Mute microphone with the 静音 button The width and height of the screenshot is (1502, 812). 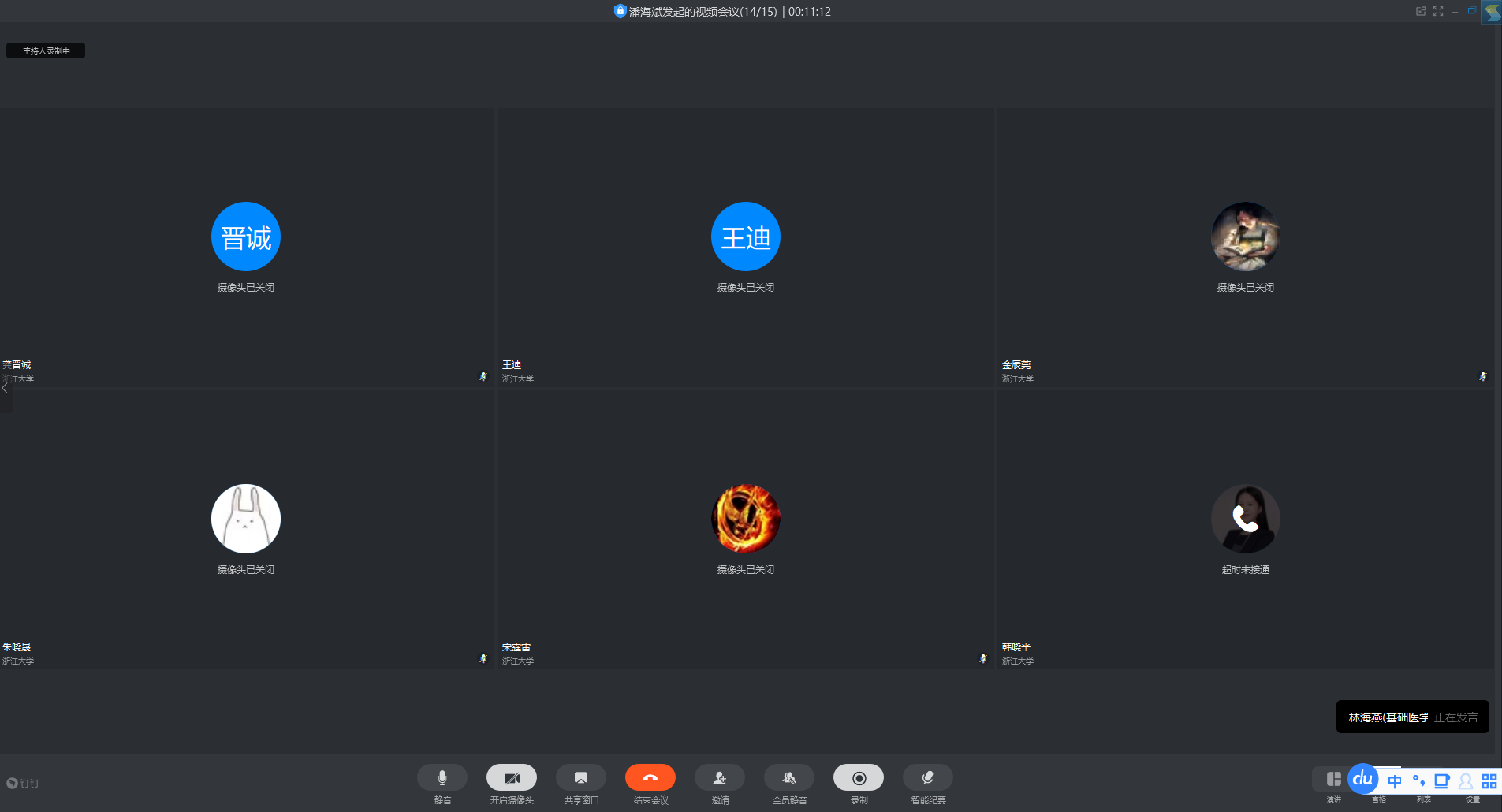pos(442,778)
